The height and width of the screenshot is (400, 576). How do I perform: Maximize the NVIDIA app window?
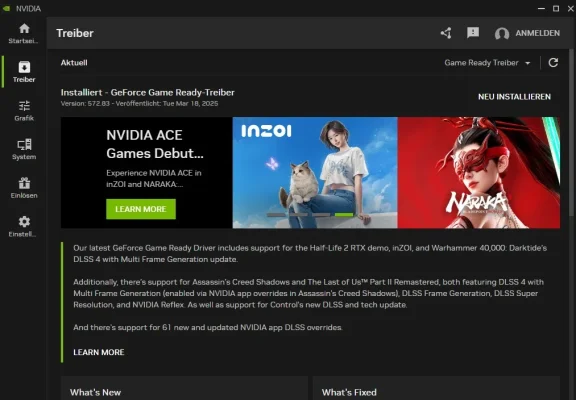pyautogui.click(x=556, y=8)
